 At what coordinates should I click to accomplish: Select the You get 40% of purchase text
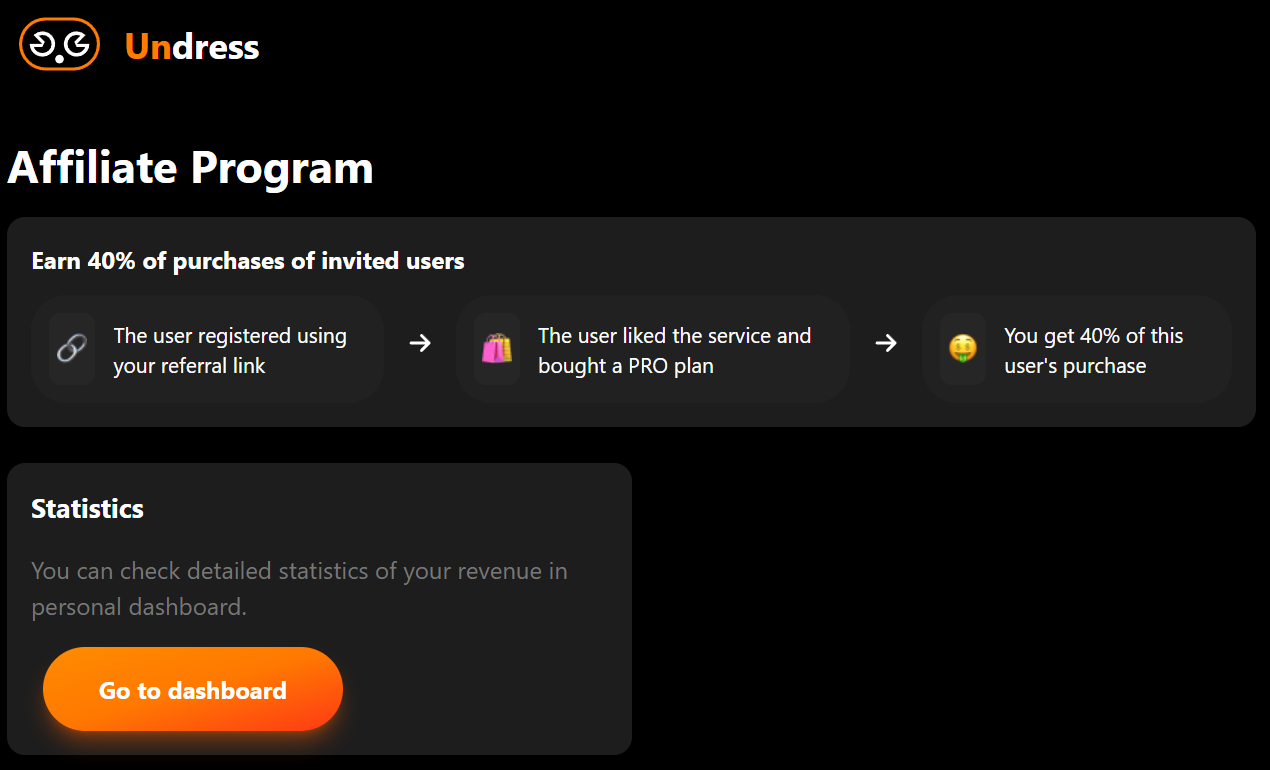[x=1093, y=350]
